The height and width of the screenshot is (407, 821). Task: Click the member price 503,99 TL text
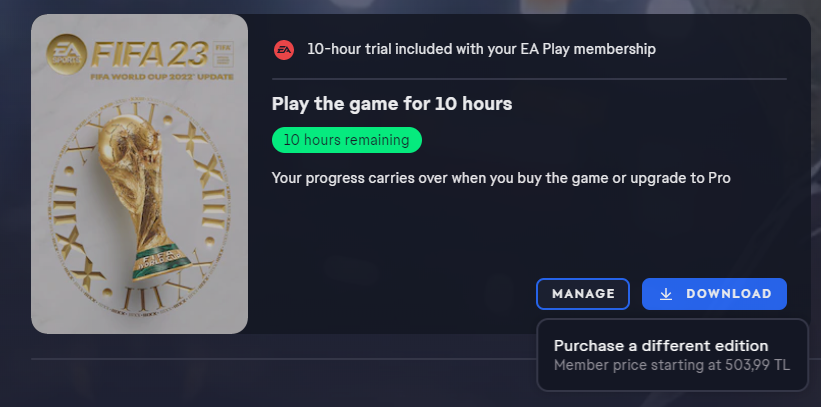click(672, 366)
